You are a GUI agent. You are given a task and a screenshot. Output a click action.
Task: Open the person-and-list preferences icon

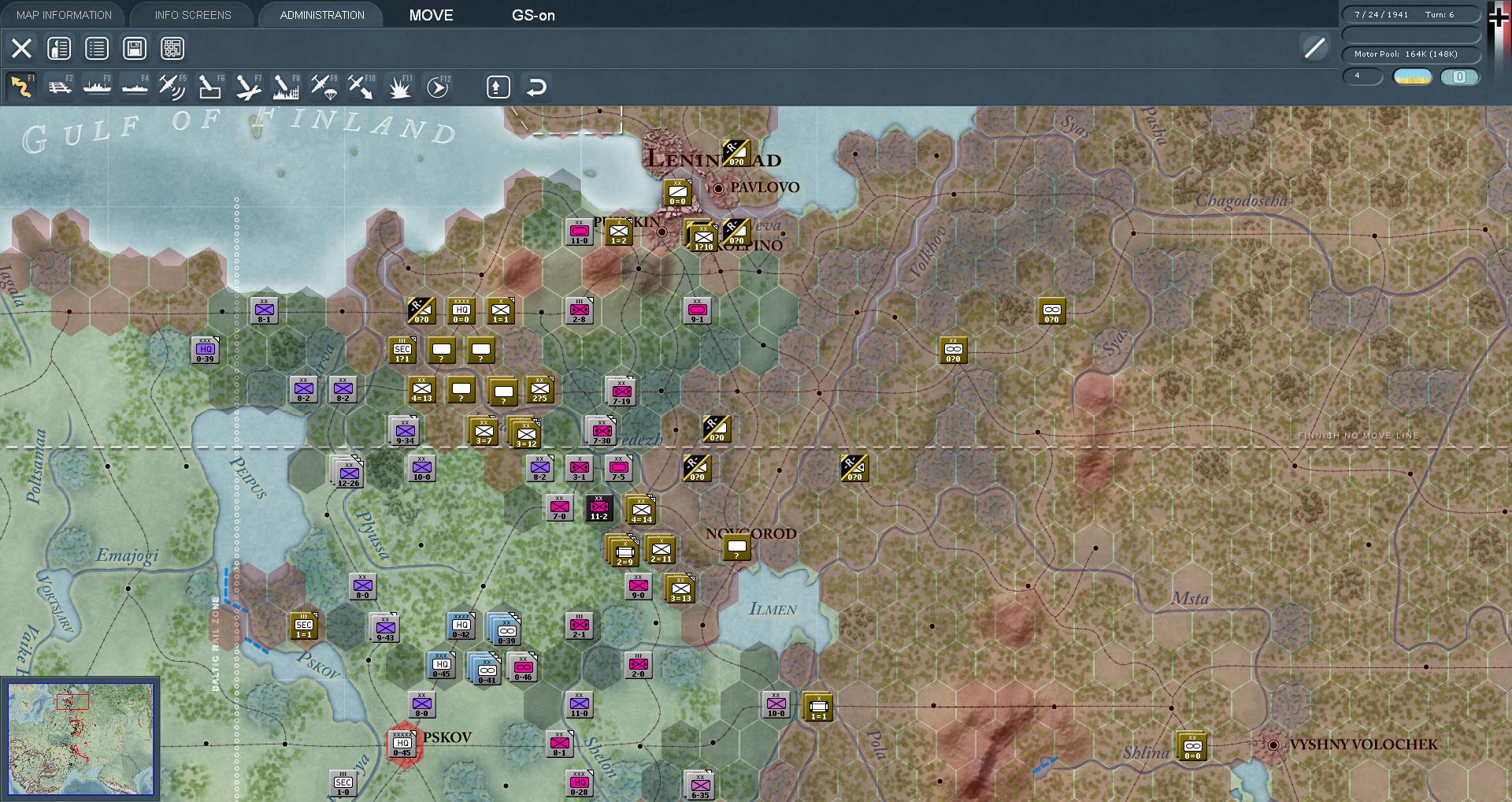point(59,49)
